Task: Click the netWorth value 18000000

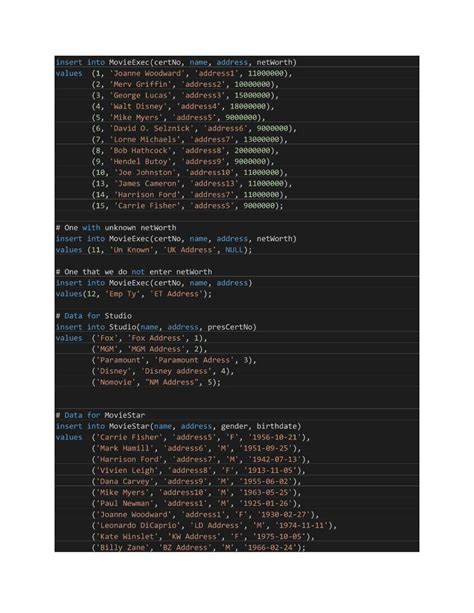Action: pos(248,106)
